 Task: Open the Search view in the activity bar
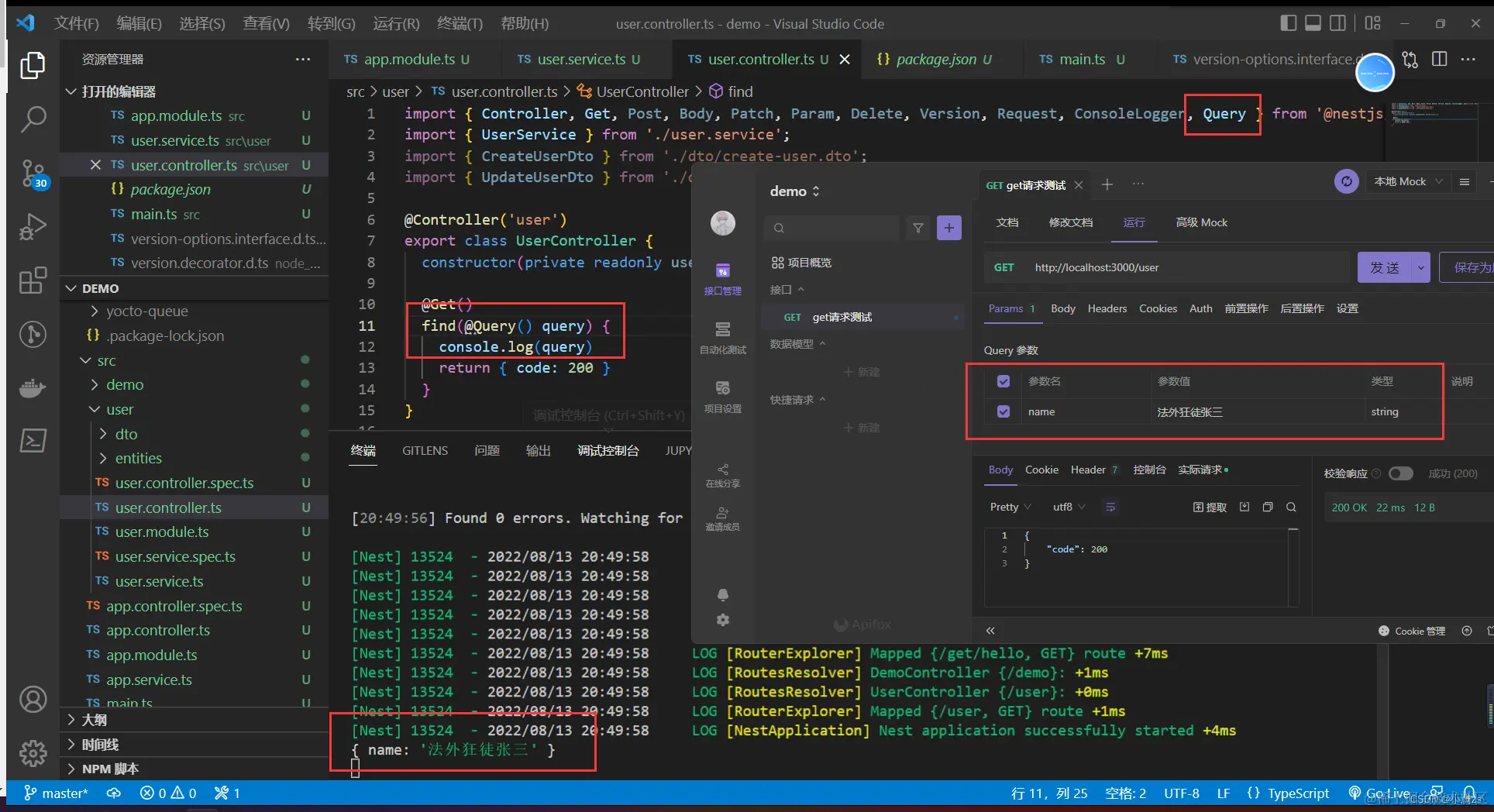[x=33, y=119]
